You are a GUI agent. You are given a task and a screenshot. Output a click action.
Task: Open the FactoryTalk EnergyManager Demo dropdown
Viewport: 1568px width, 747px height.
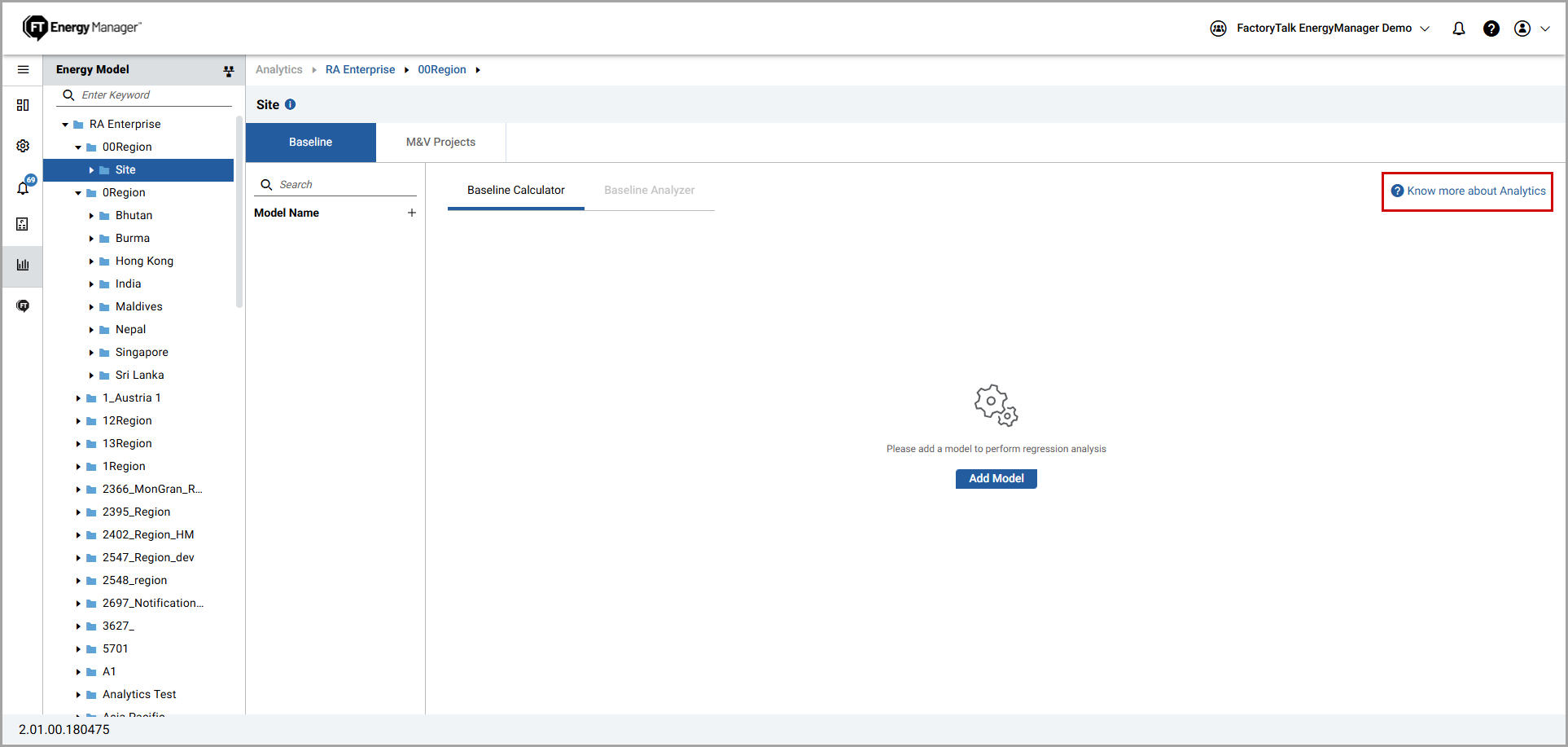tap(1322, 29)
